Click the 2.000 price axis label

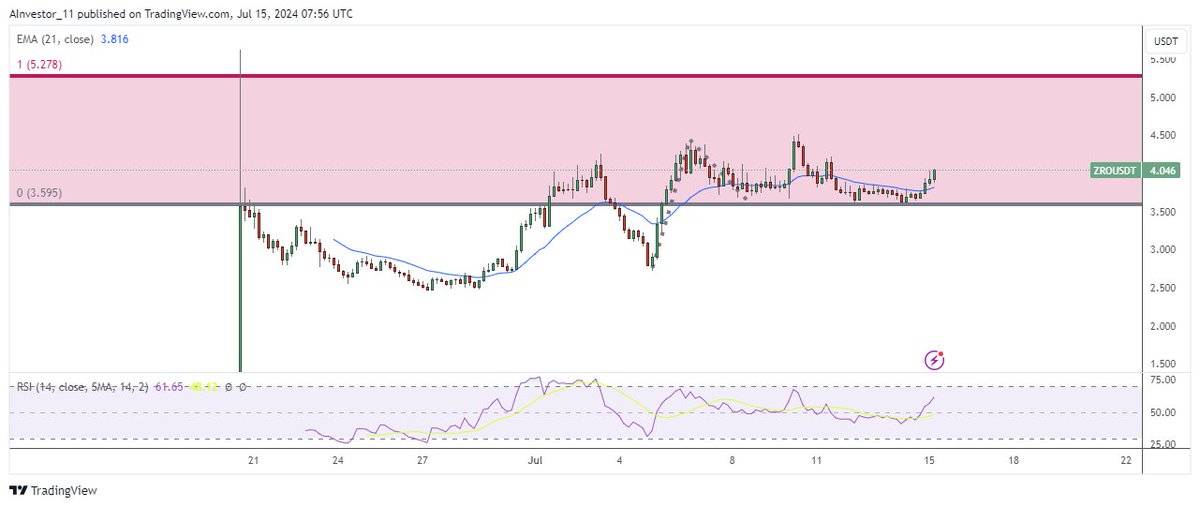click(x=1162, y=326)
